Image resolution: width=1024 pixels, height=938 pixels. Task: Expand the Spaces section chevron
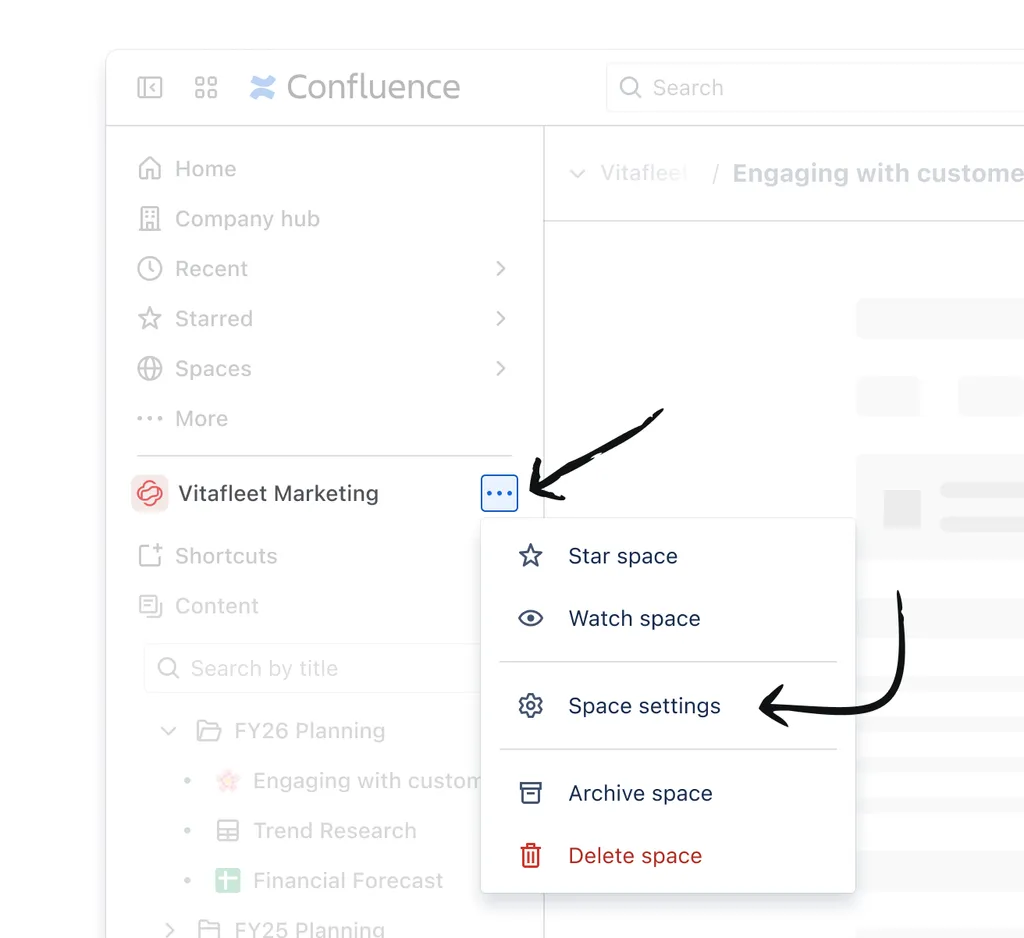click(x=500, y=368)
